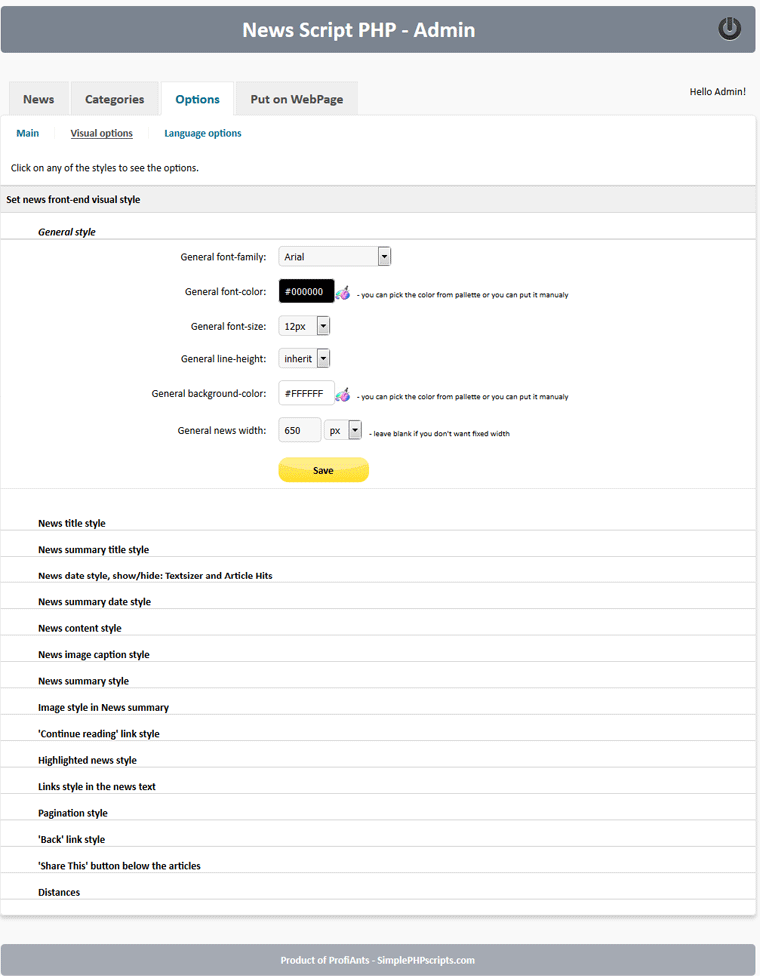Expand News date style, Textsizer section
The width and height of the screenshot is (760, 978).
[155, 576]
